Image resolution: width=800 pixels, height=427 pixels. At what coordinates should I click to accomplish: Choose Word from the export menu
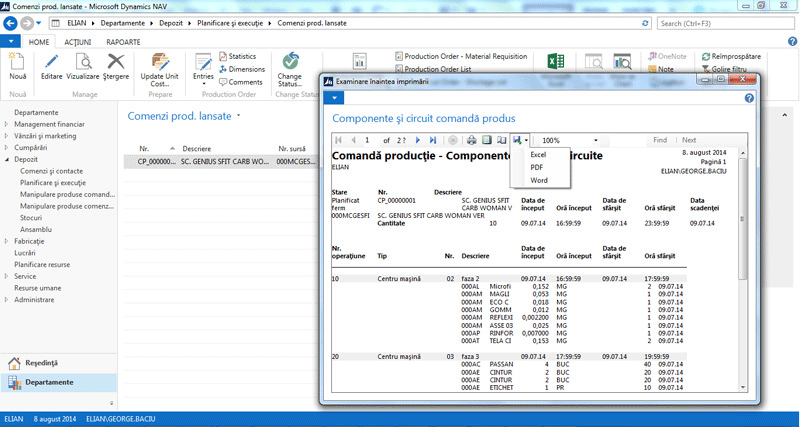click(539, 181)
